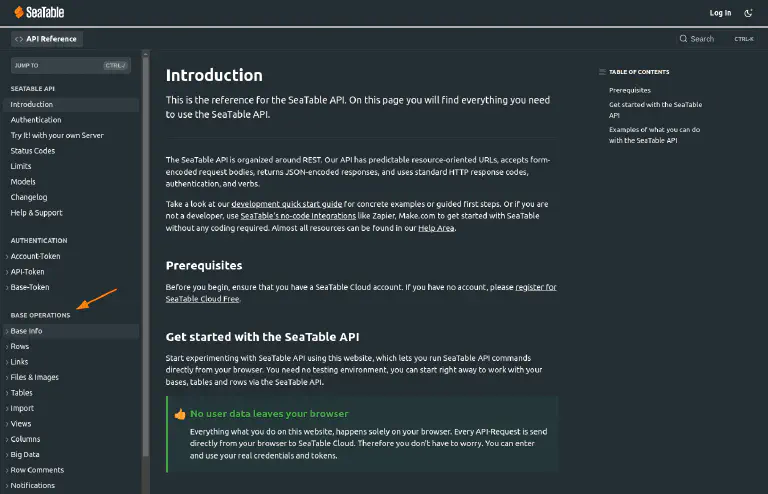Open the development quick start guide link

pos(287,203)
